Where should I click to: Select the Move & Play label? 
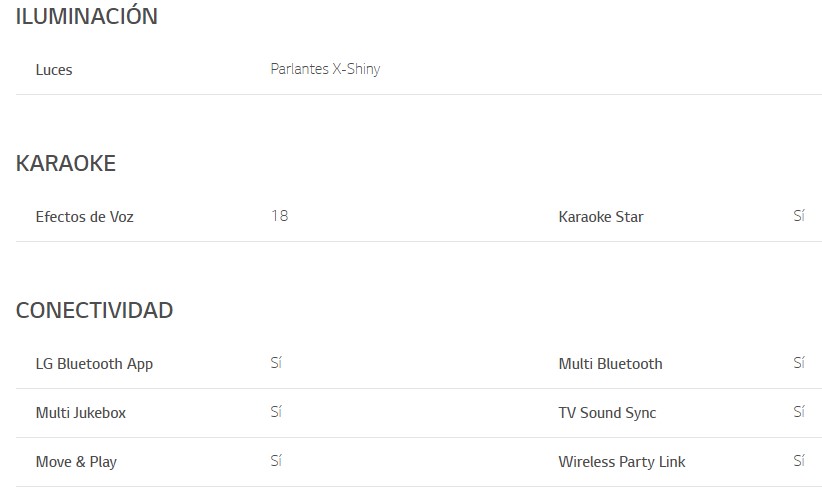click(76, 462)
